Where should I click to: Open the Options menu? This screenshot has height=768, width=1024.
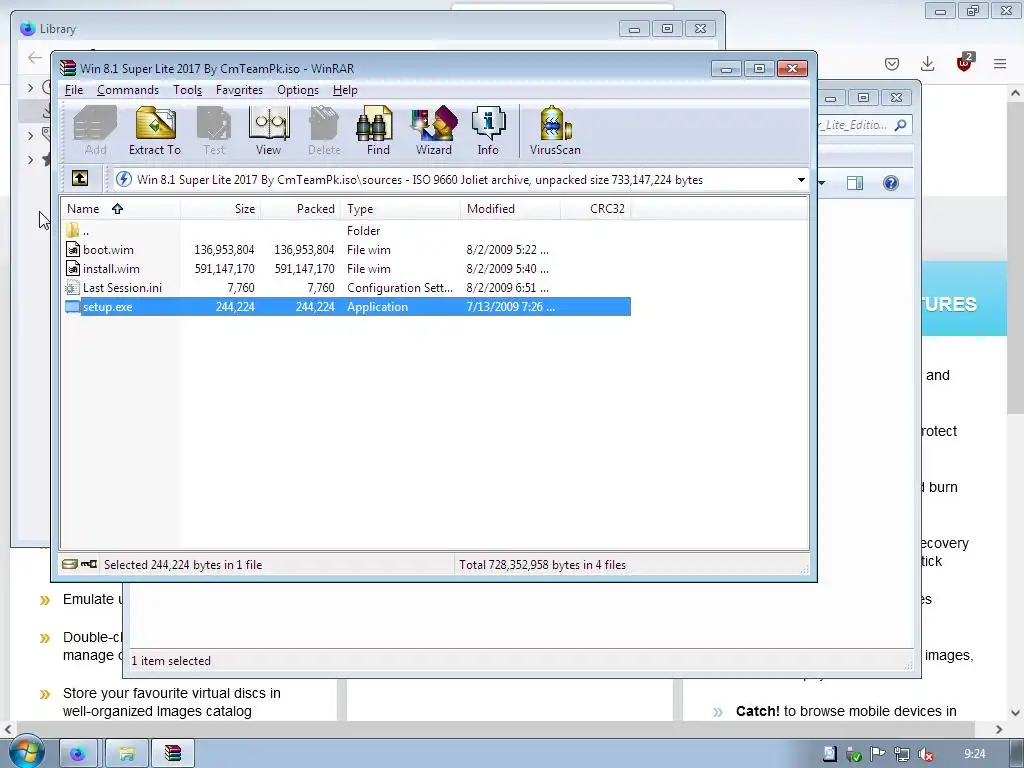(298, 90)
